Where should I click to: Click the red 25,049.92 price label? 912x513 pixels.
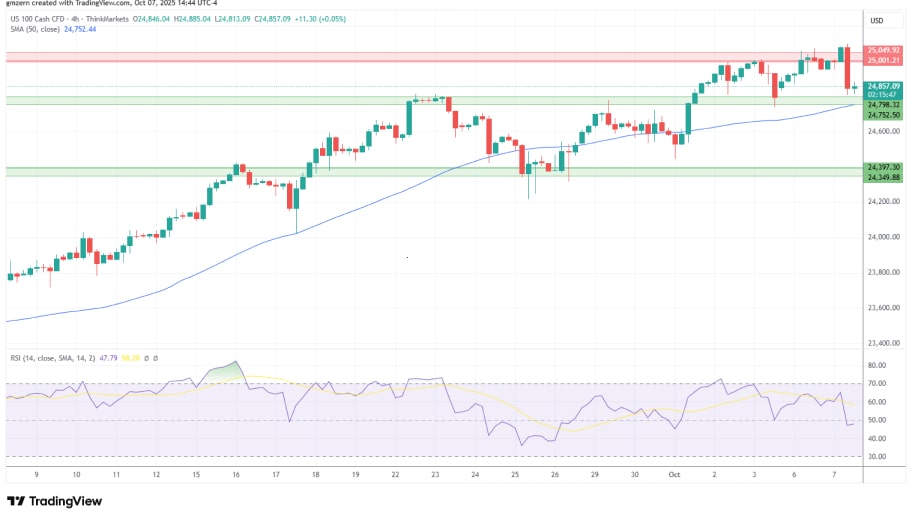tap(884, 50)
